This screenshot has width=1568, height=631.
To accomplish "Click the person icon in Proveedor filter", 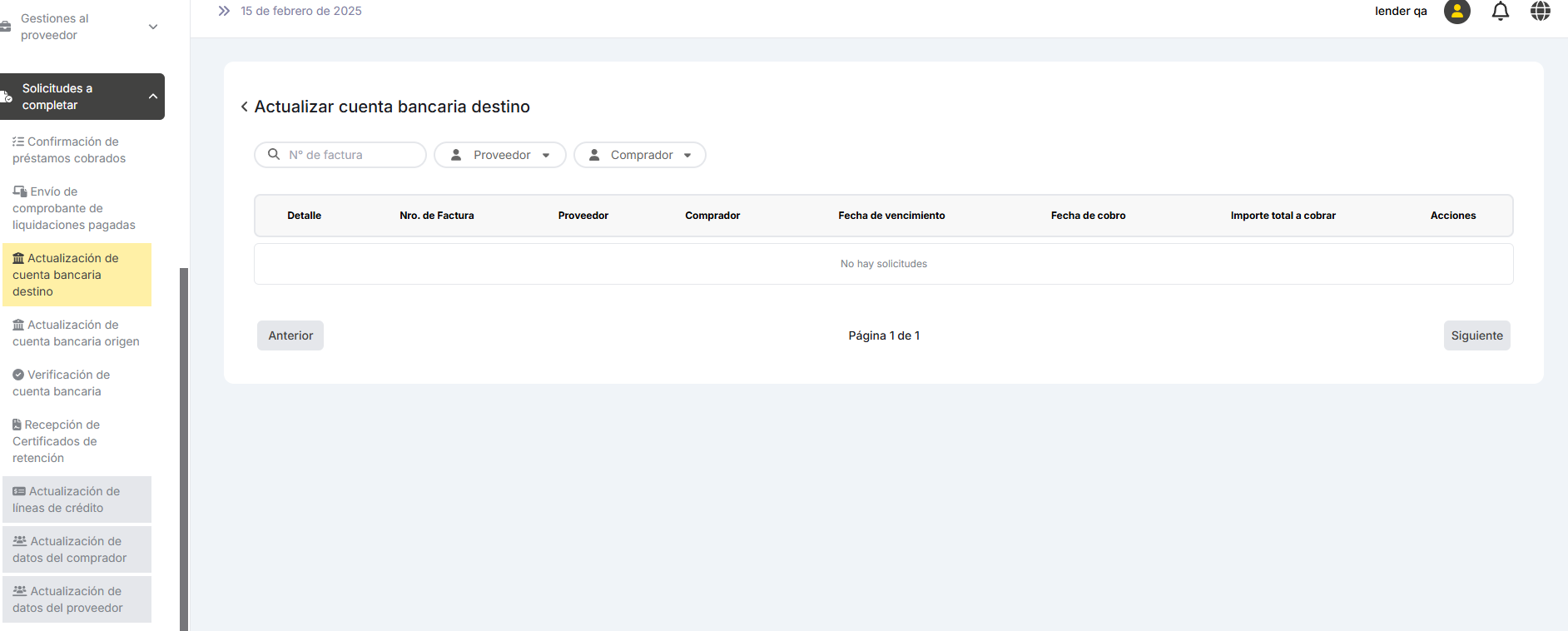I will click(x=456, y=155).
